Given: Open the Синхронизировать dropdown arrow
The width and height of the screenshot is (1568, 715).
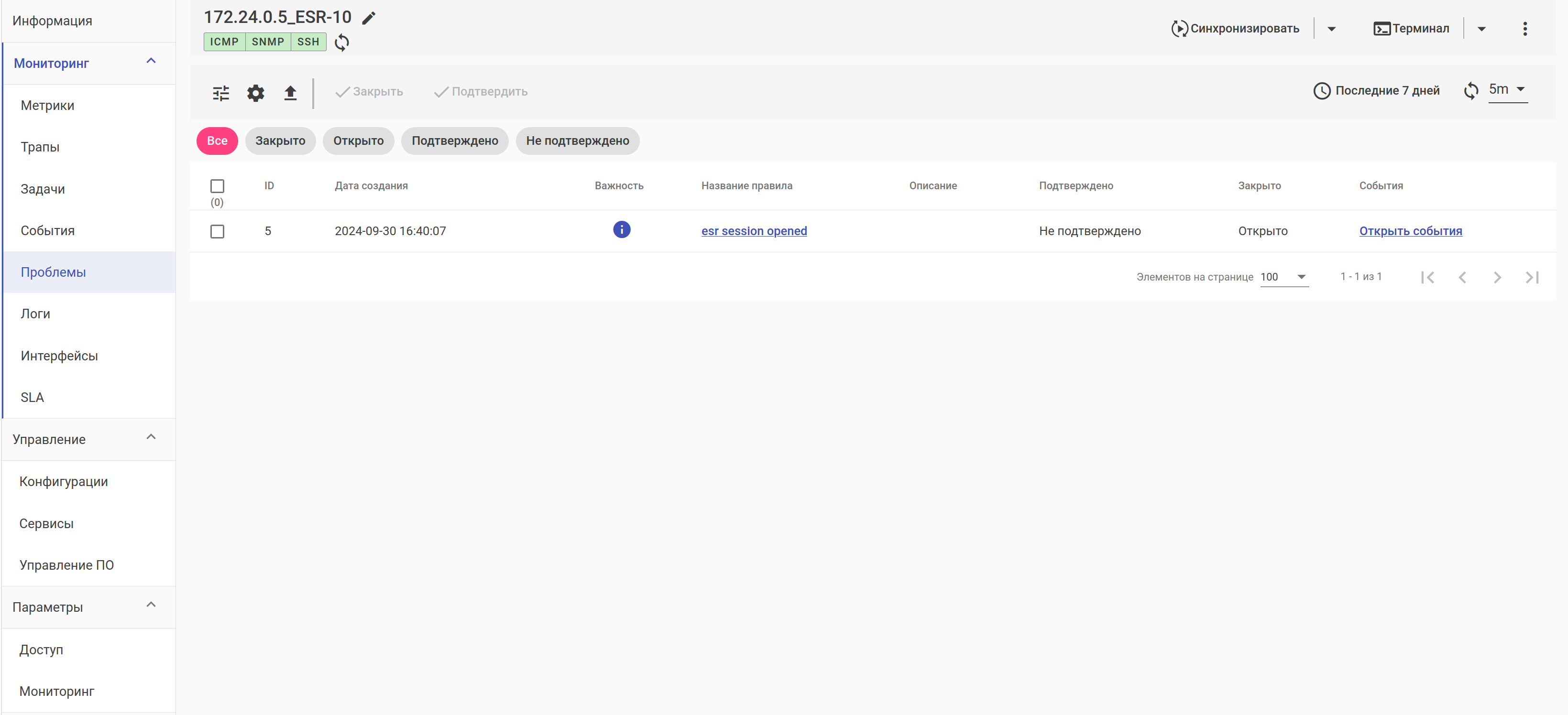Looking at the screenshot, I should [x=1331, y=29].
